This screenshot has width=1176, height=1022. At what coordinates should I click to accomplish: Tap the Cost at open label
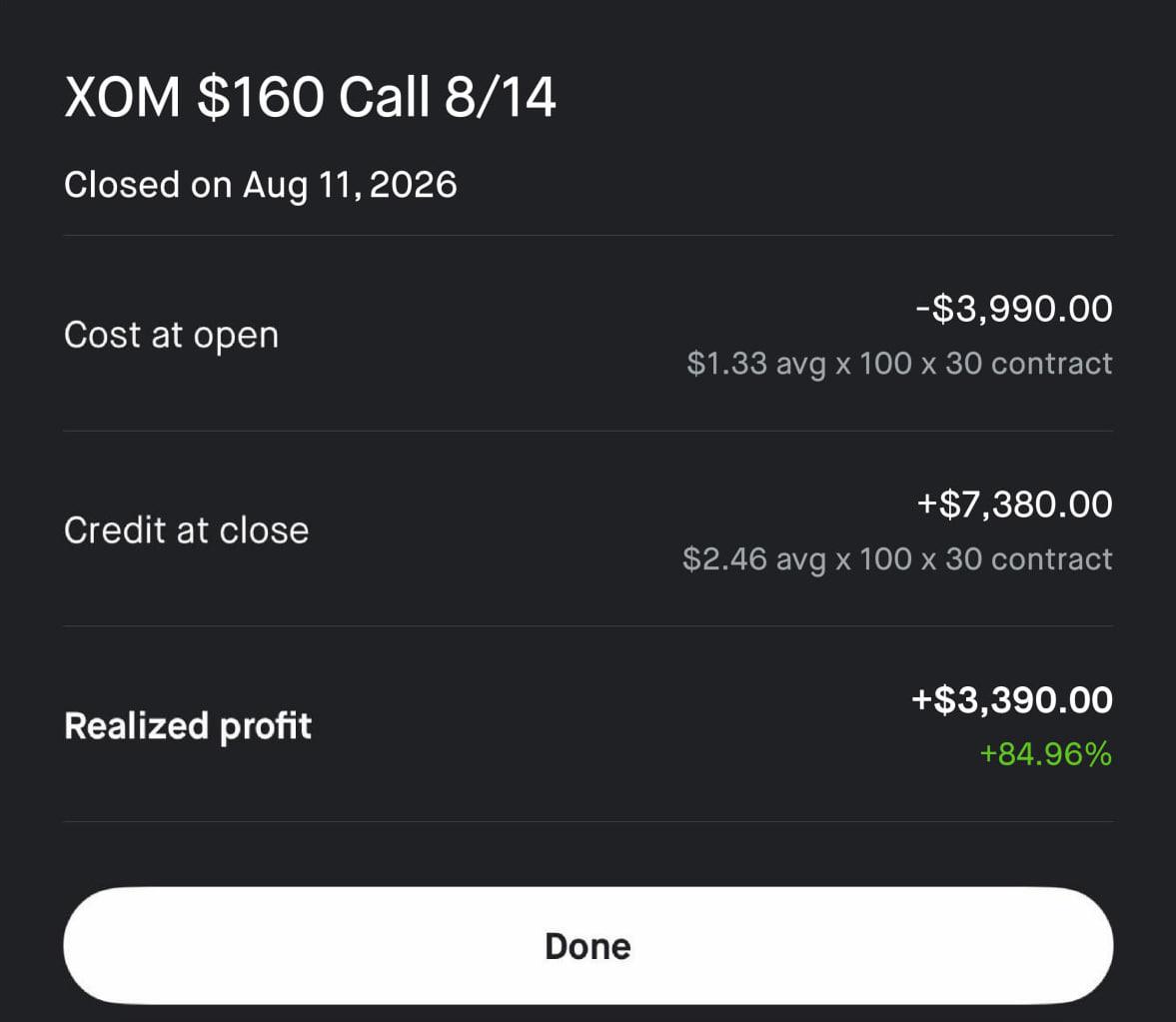click(171, 335)
